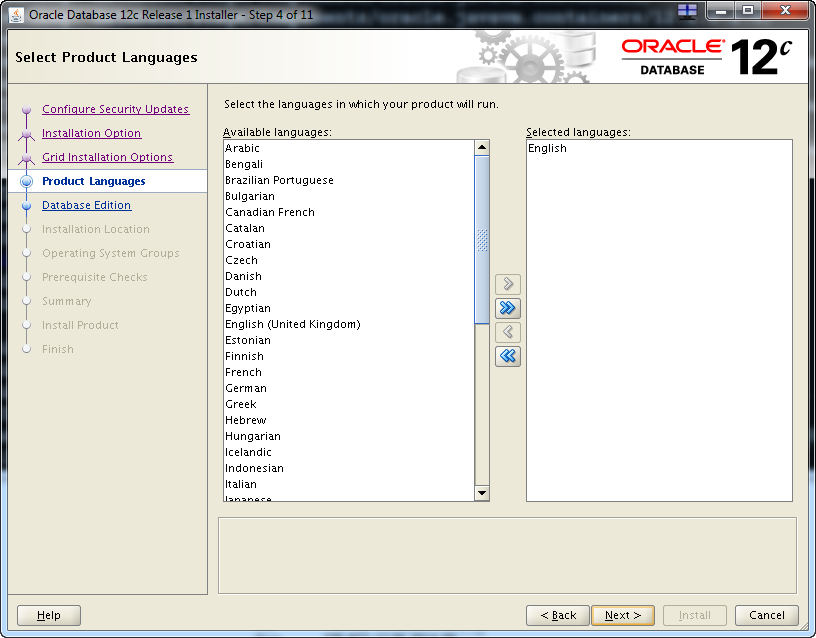
Task: Close the Oracle installer window
Action: point(786,10)
